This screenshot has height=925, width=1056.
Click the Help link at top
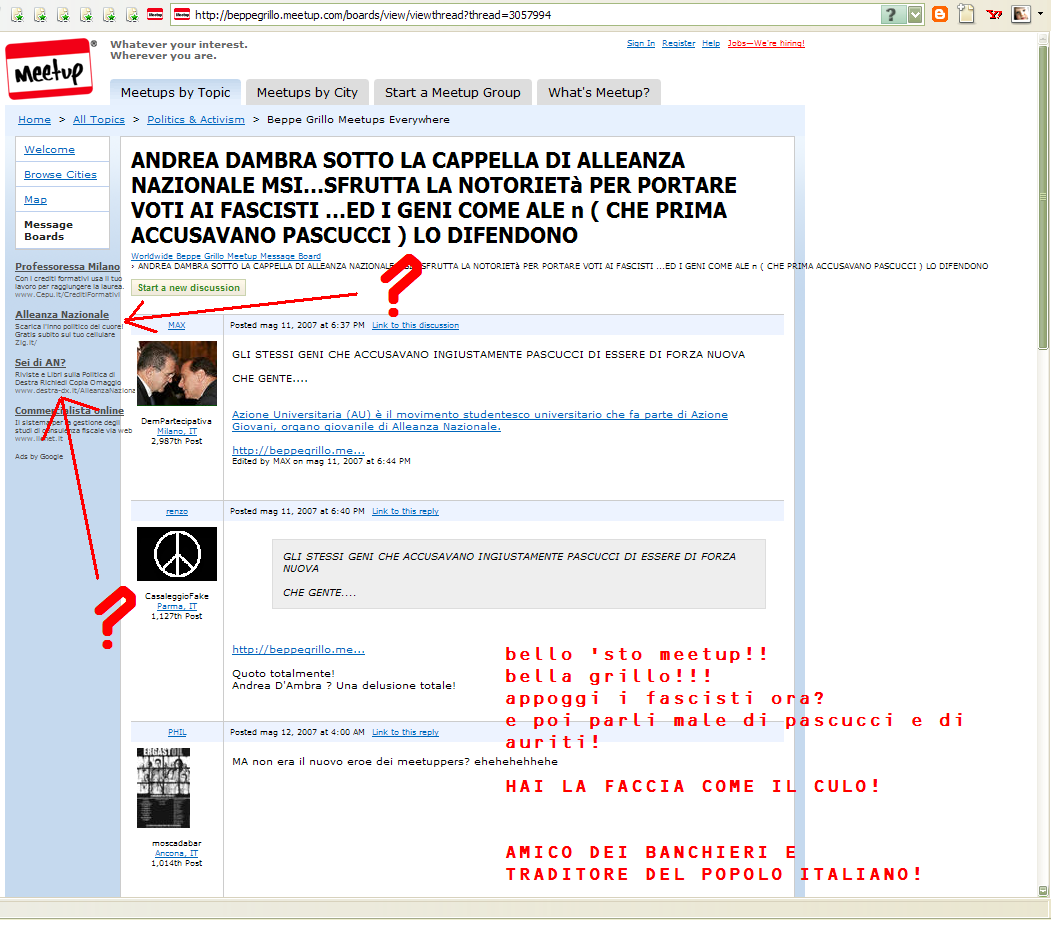tap(711, 43)
